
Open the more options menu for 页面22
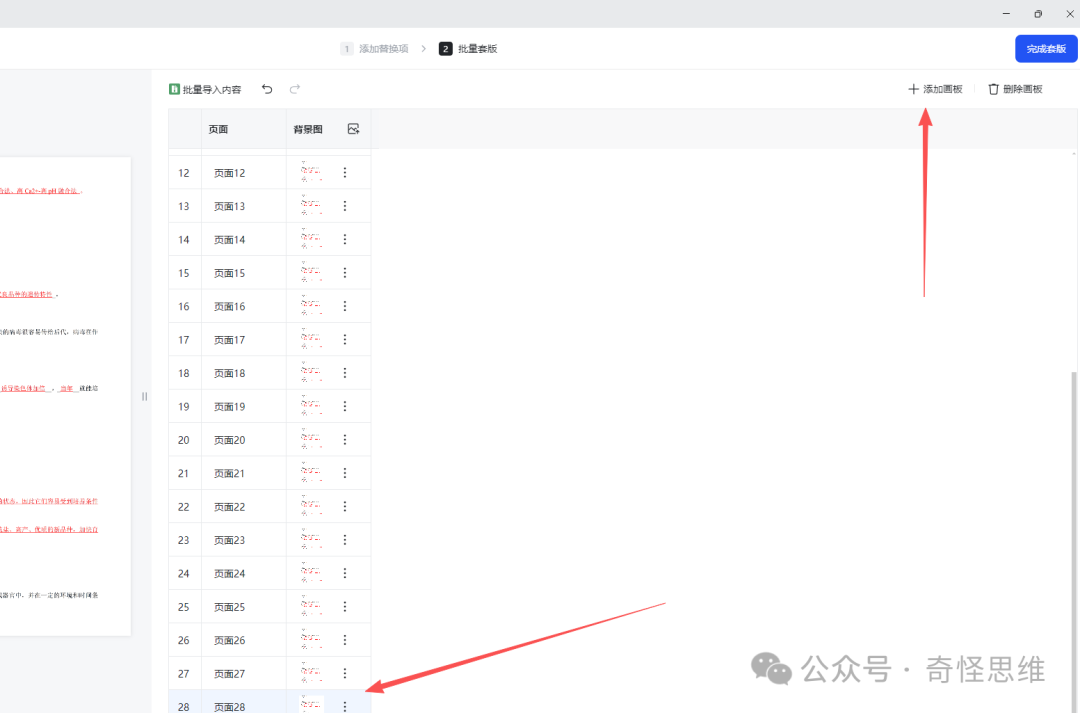(x=345, y=507)
